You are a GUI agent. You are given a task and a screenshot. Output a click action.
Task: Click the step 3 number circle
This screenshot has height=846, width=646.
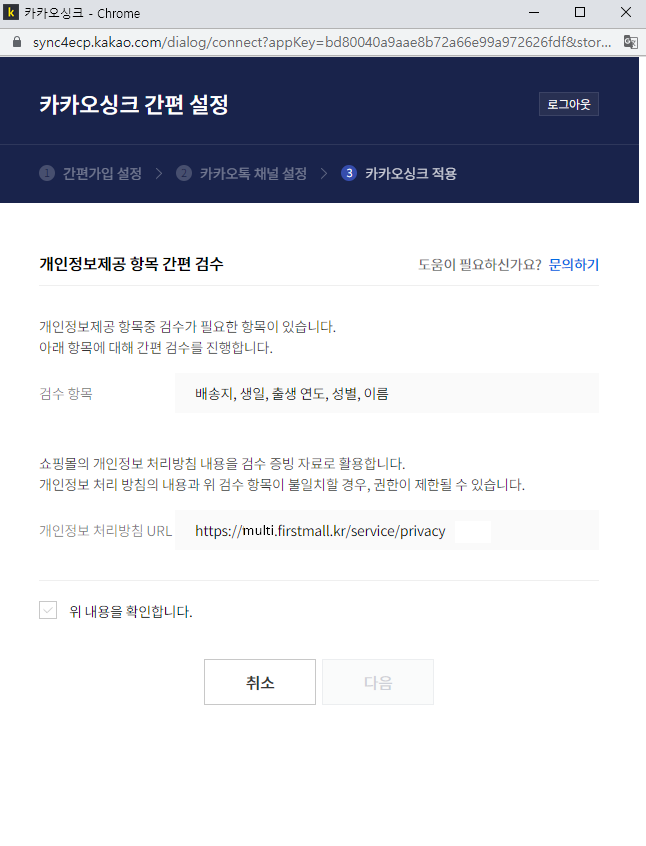click(x=349, y=173)
